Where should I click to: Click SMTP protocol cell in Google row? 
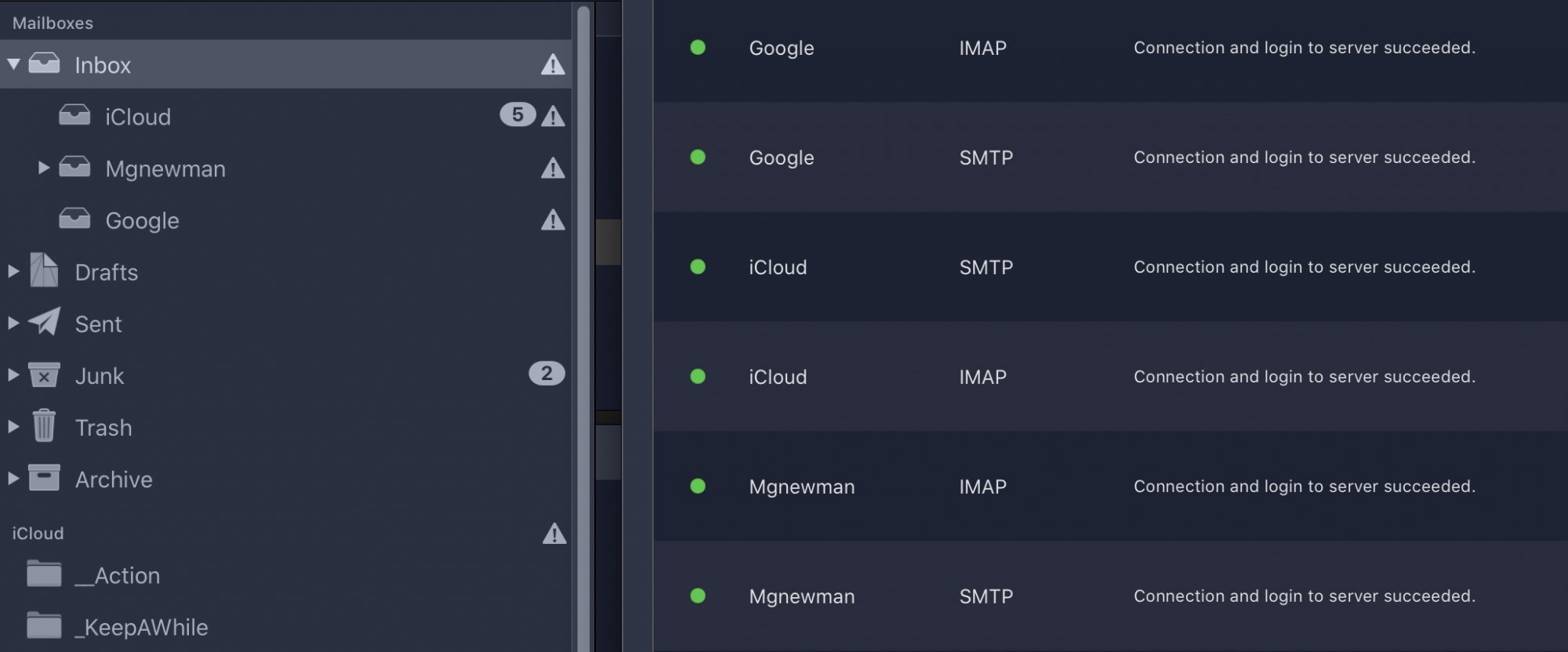pyautogui.click(x=986, y=158)
